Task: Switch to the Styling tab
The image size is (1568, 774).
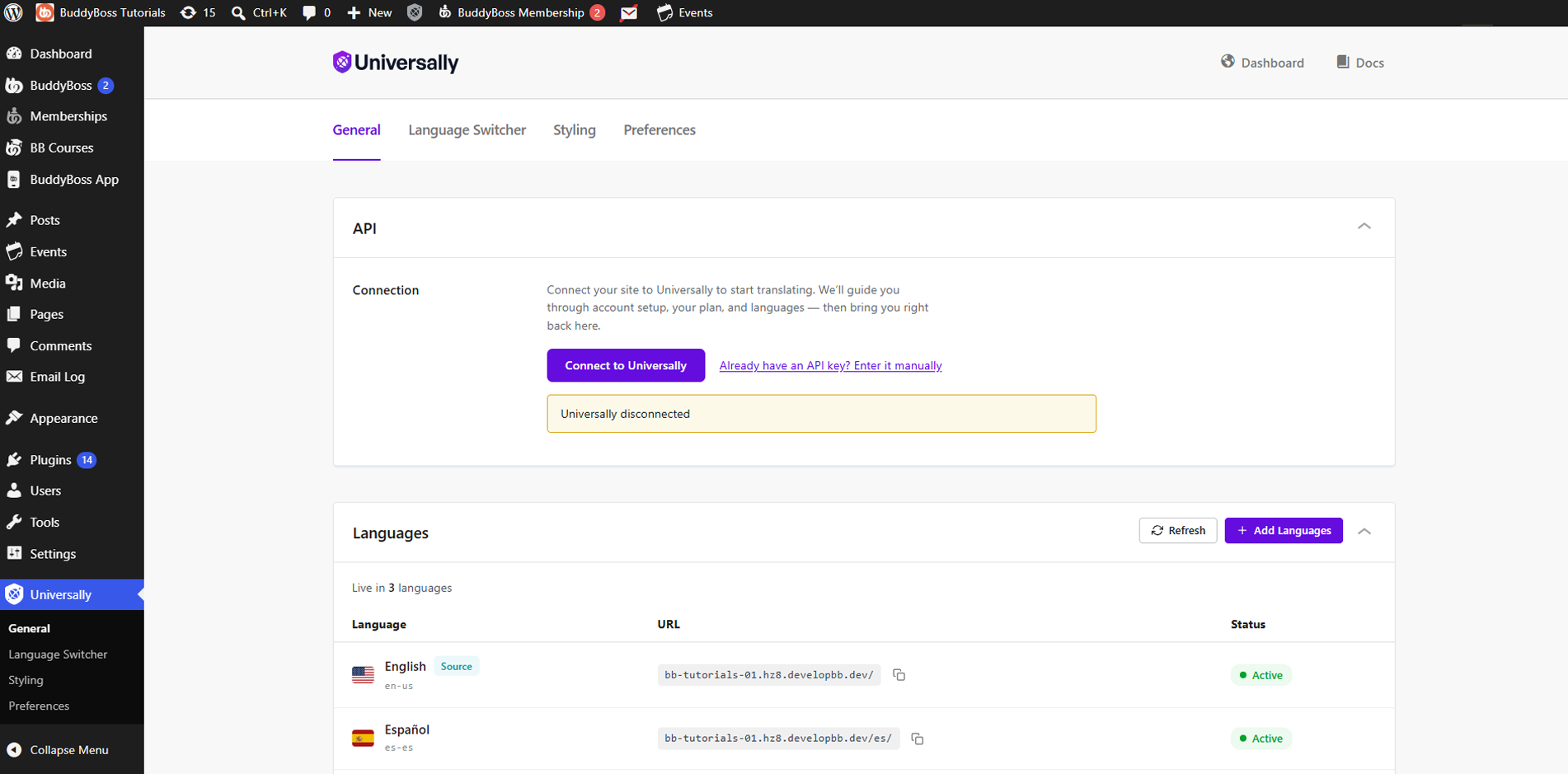Action: (x=575, y=129)
